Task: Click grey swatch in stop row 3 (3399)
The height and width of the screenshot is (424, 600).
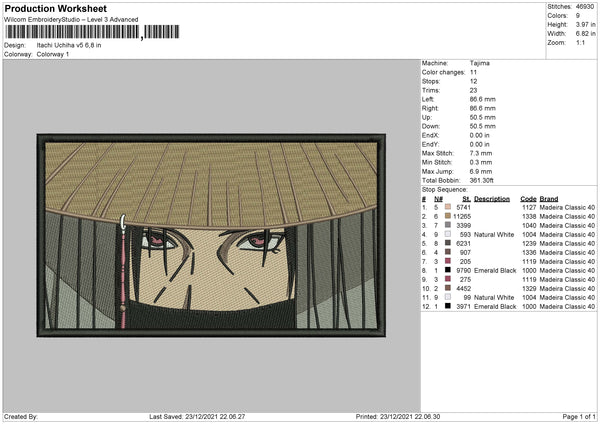Action: [x=448, y=225]
